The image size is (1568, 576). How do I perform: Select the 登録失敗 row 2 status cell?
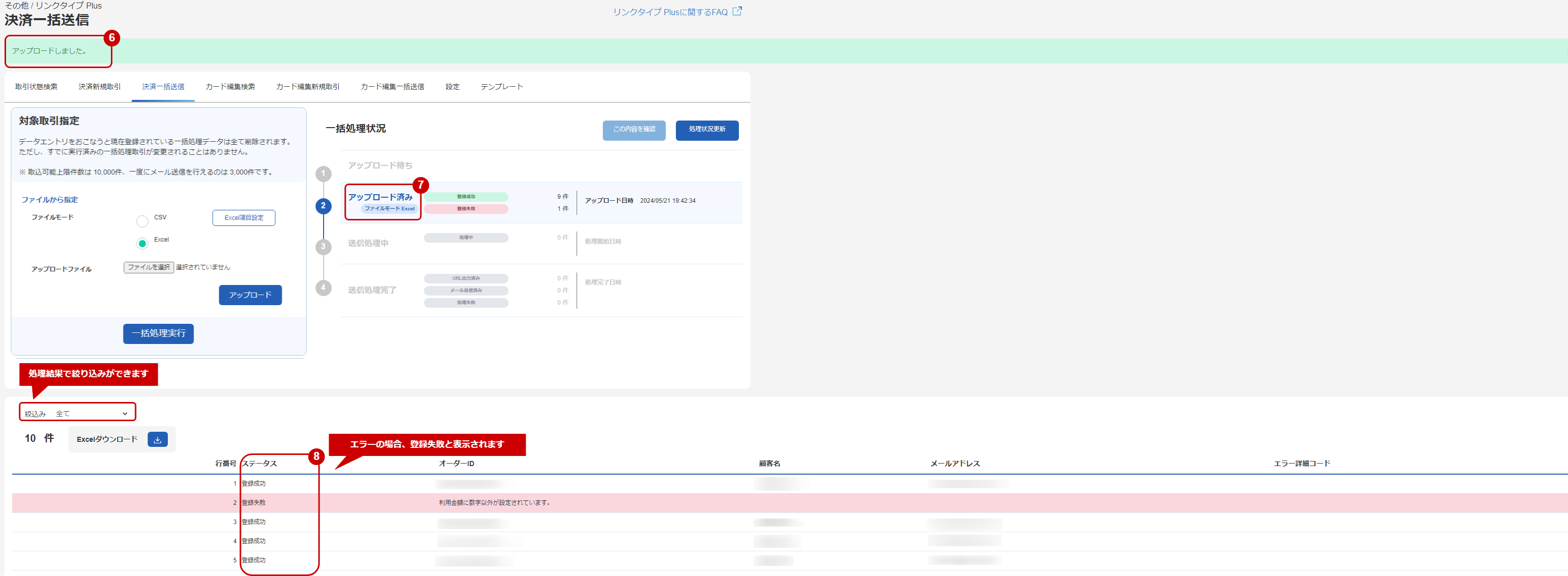[254, 503]
